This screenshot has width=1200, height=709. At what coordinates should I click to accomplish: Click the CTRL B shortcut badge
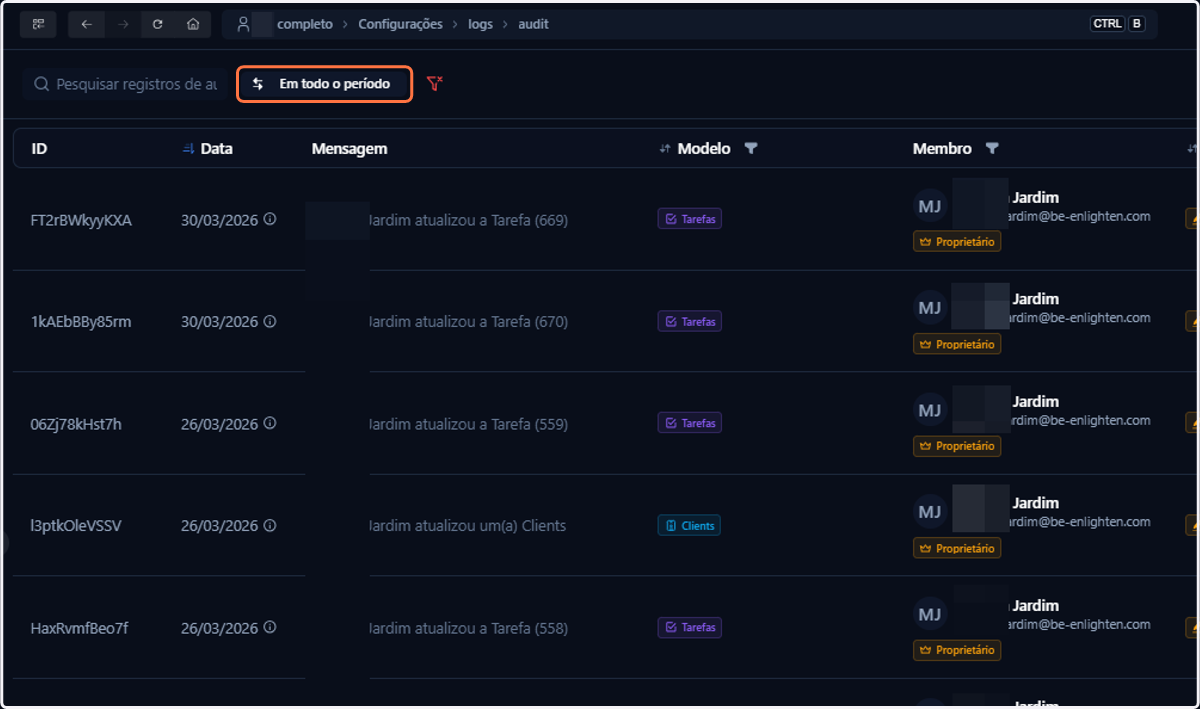pyautogui.click(x=1118, y=24)
